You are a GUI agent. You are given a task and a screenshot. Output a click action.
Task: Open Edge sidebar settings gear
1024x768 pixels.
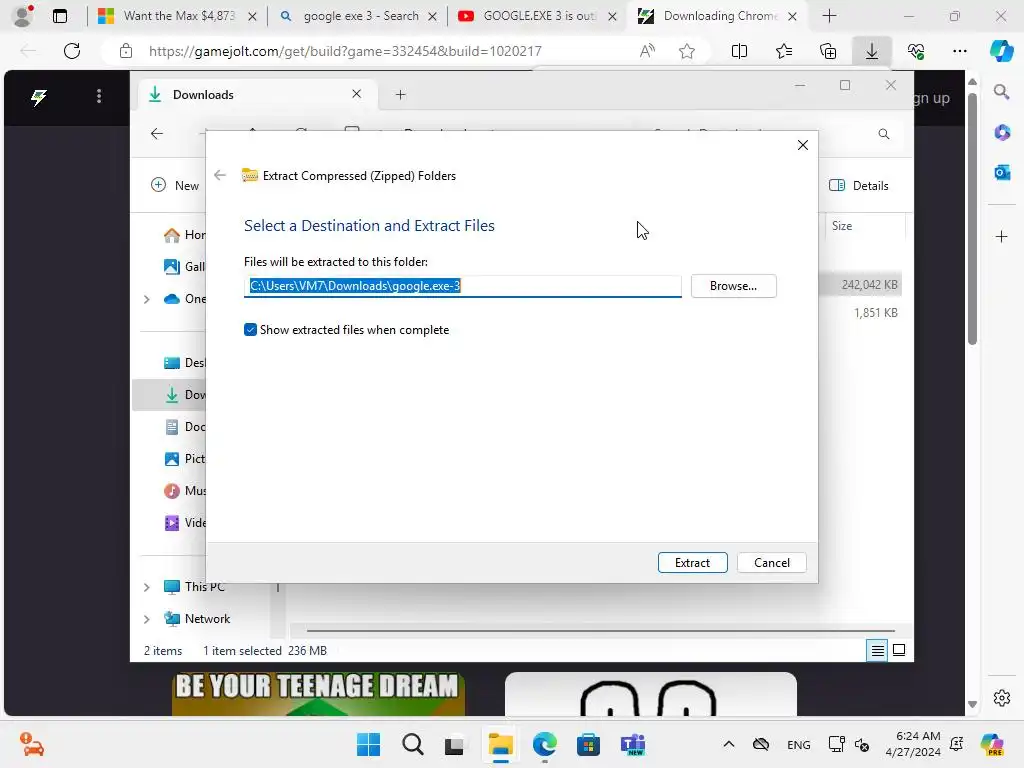tap(1002, 697)
